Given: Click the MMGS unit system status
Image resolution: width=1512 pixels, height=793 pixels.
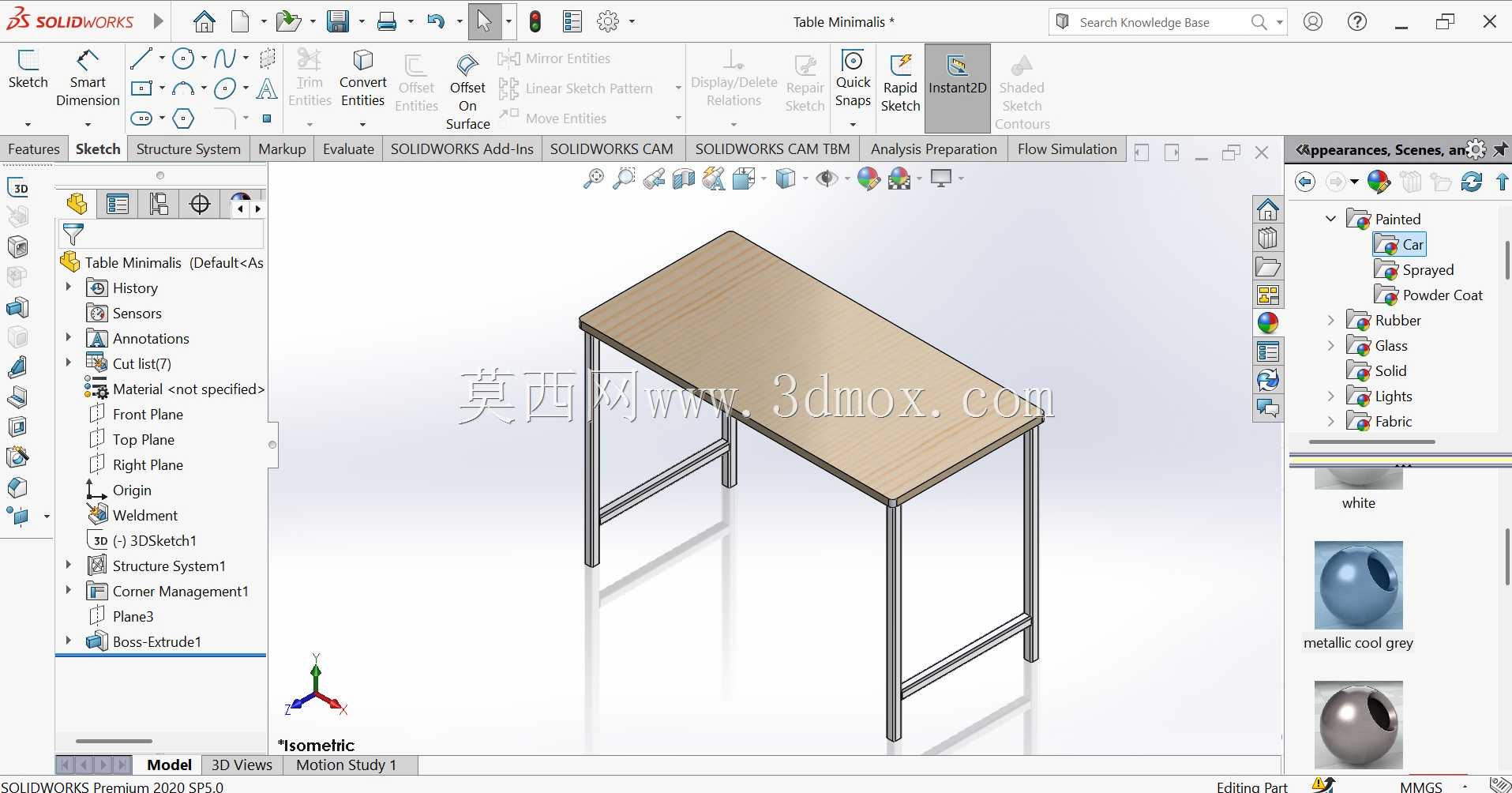Looking at the screenshot, I should pyautogui.click(x=1420, y=787).
